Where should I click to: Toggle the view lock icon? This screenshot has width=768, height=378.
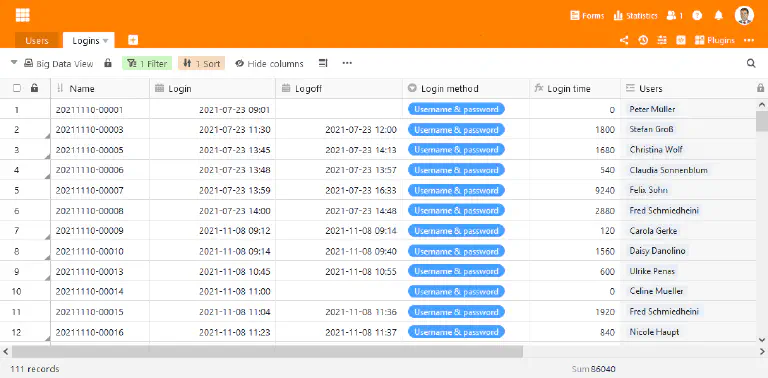108,63
